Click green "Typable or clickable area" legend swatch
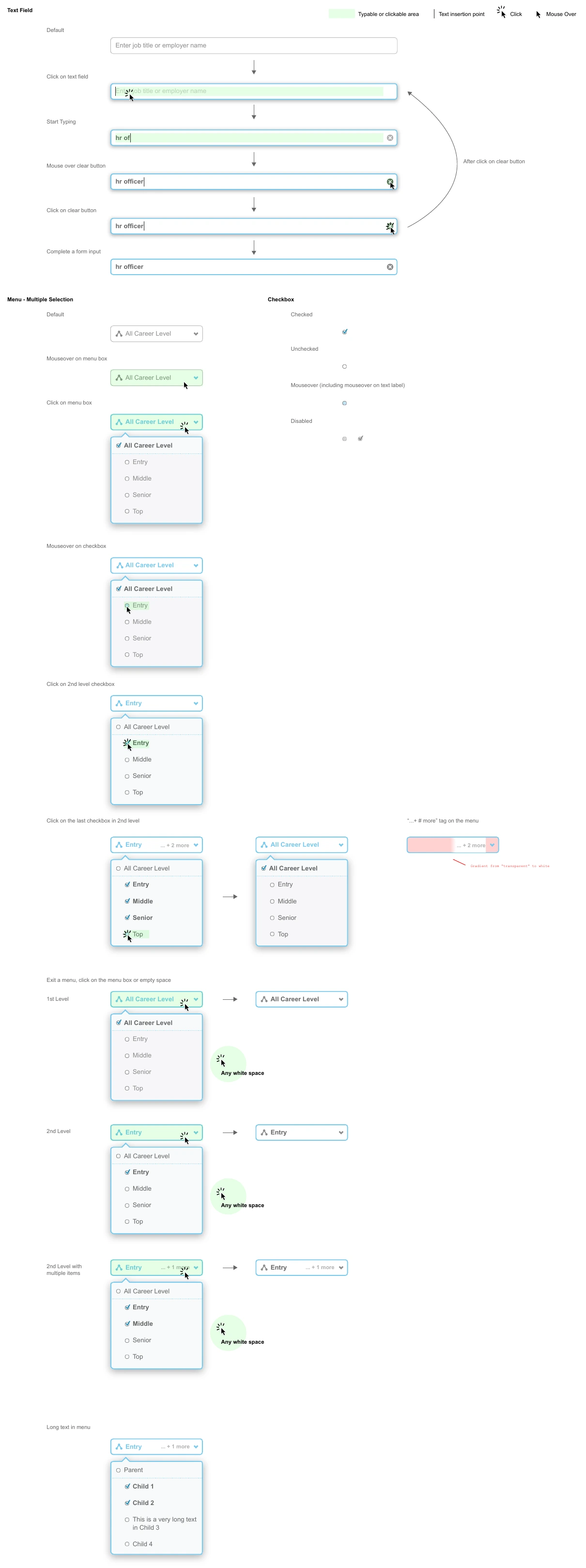 pyautogui.click(x=341, y=14)
